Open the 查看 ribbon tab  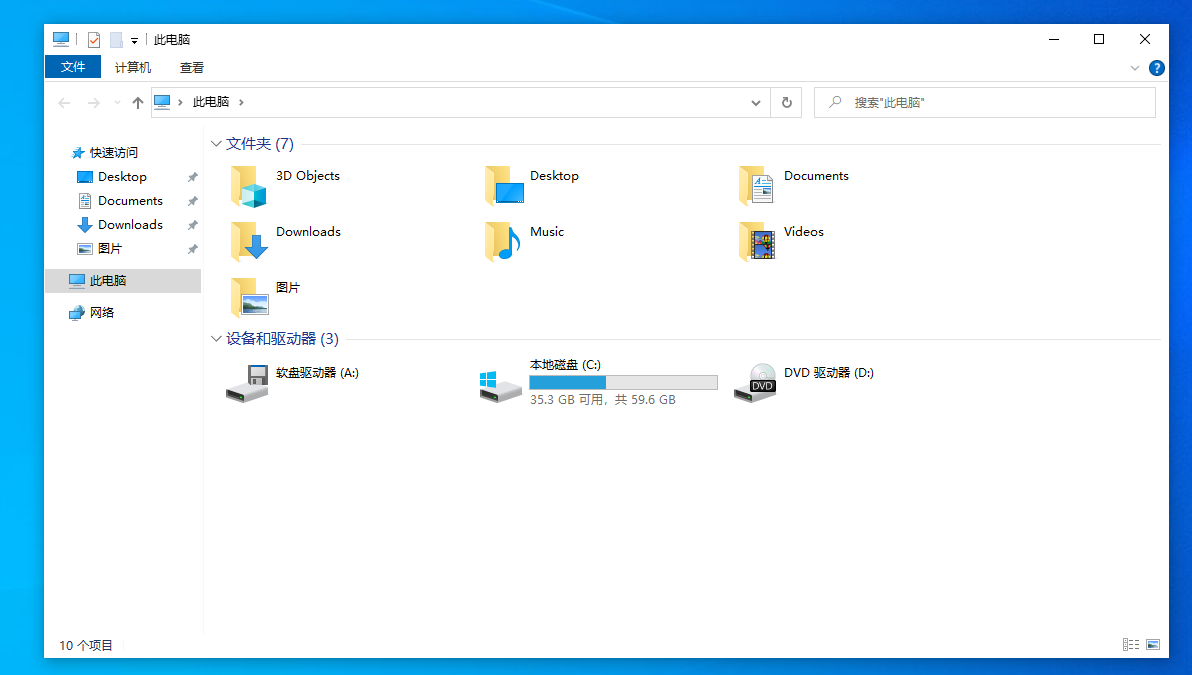(x=192, y=68)
